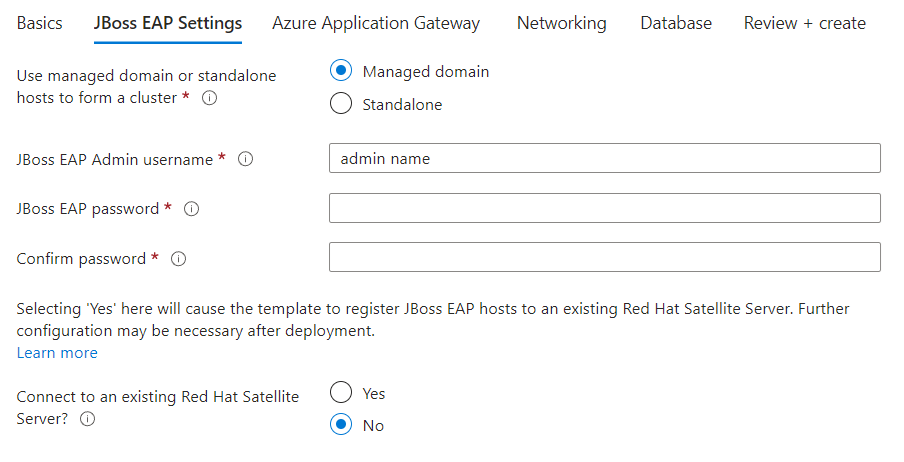Screen dimensions: 904x462
Task: View info icon for Red Hat Satellite Server
Action: pyautogui.click(x=88, y=419)
